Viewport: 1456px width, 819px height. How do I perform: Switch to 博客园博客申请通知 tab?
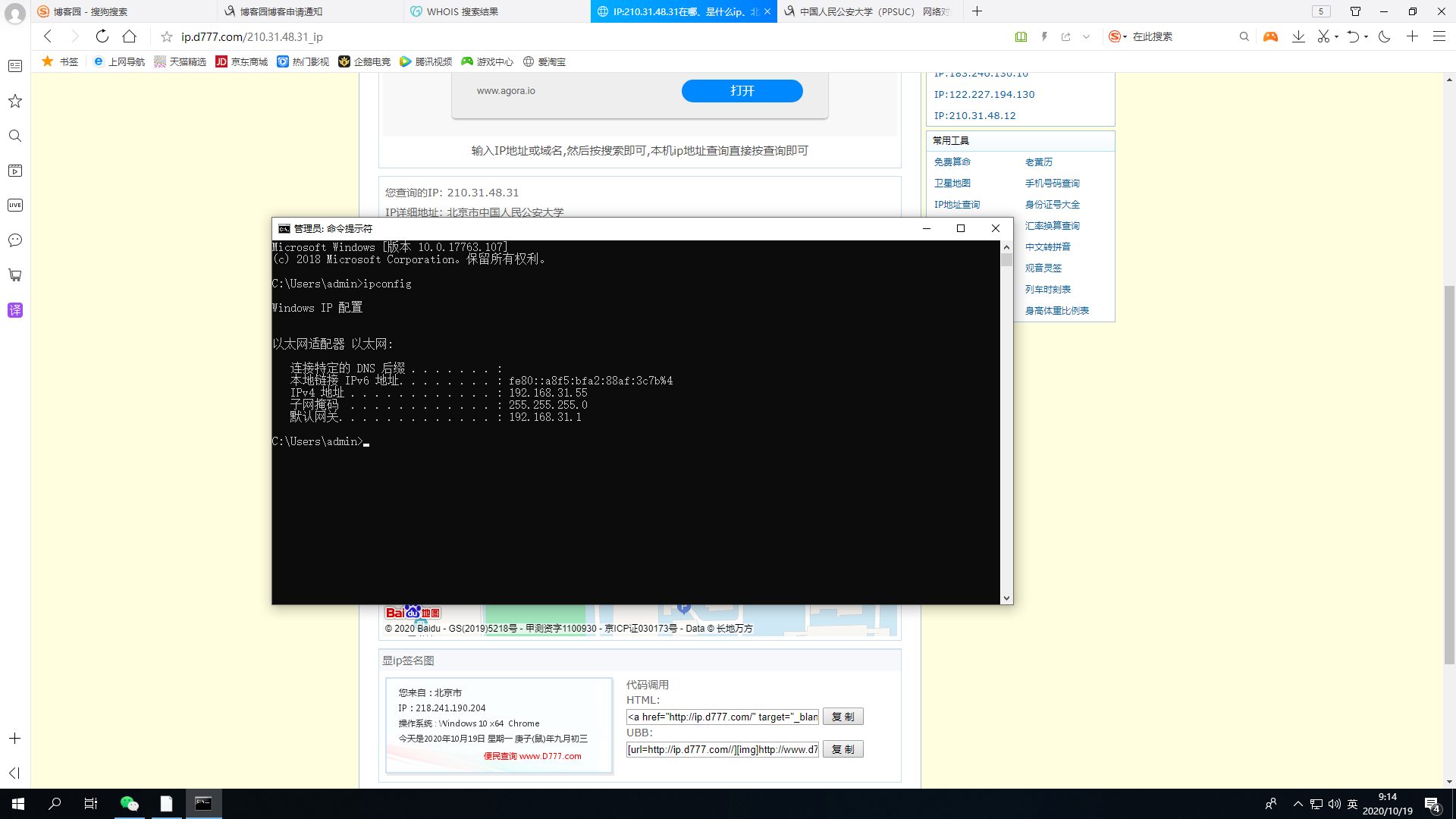click(x=281, y=11)
